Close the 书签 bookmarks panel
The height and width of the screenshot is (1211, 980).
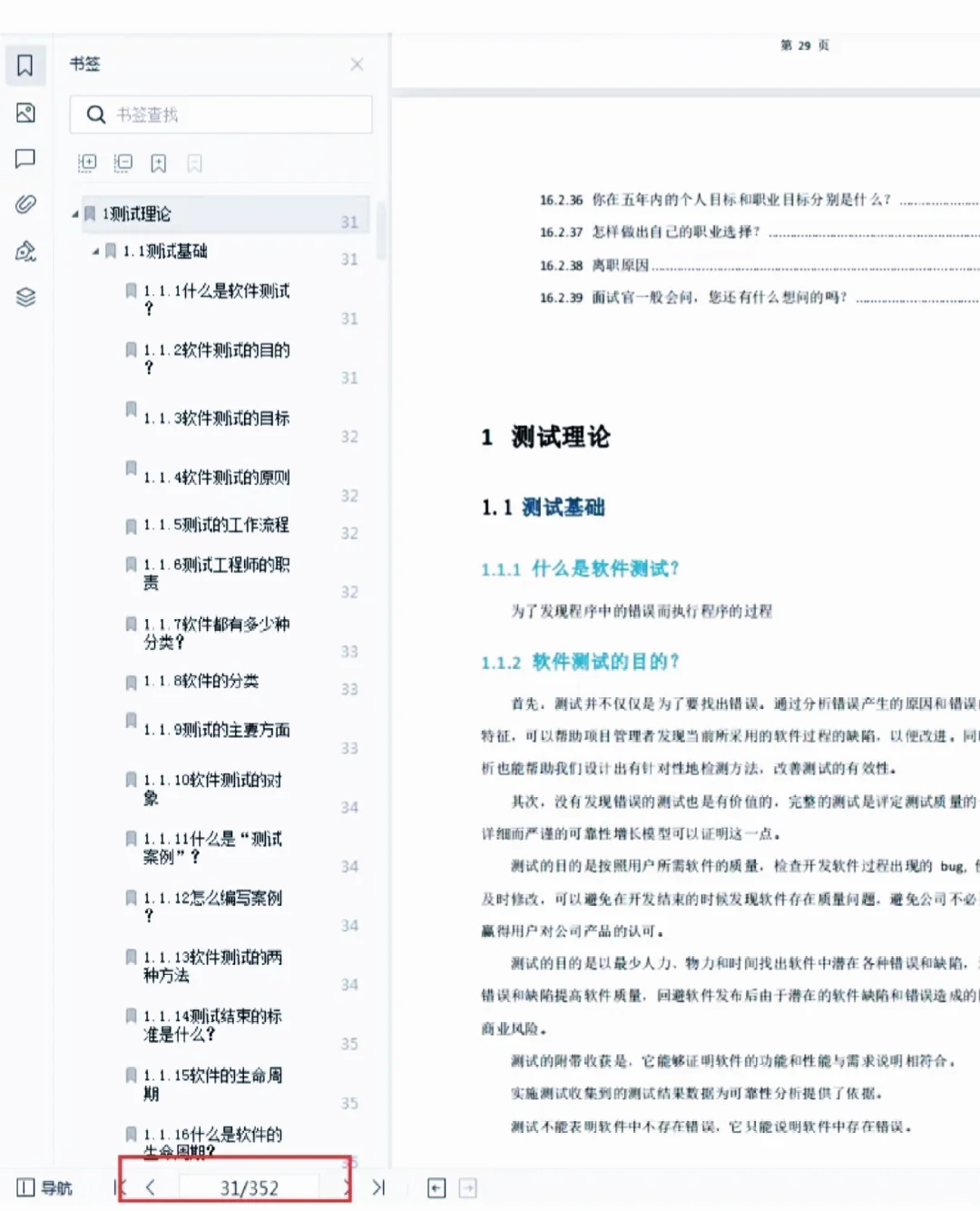pos(357,64)
